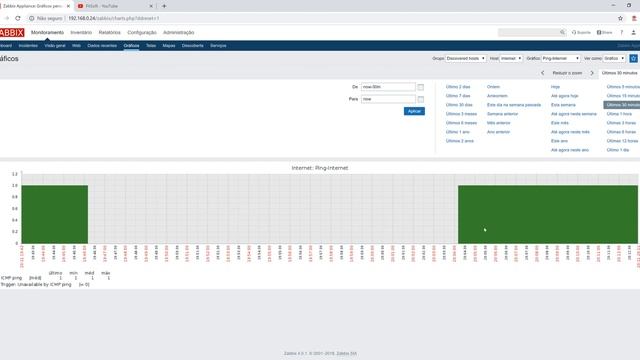The width and height of the screenshot is (640, 360).
Task: Click the Zabbix logo
Action: pos(12,33)
